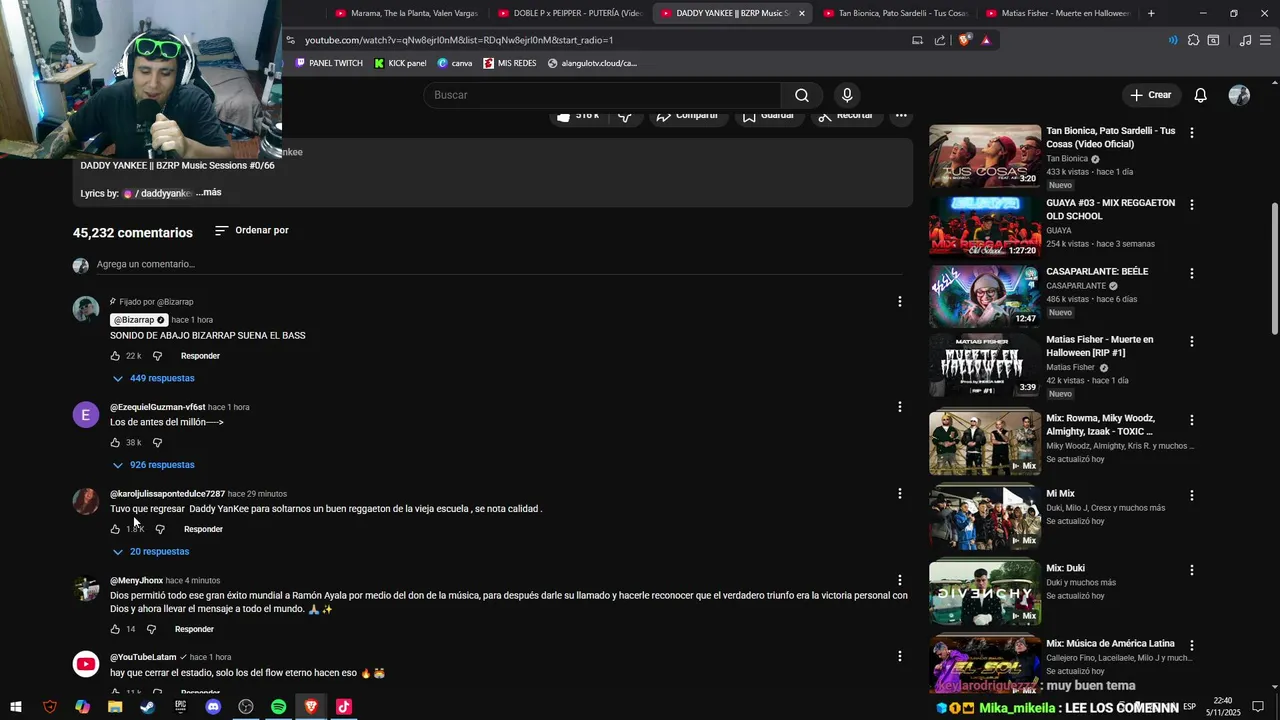Switch to DOBLE P x PEIPPER tab
Viewport: 1280px width, 720px height.
click(570, 13)
